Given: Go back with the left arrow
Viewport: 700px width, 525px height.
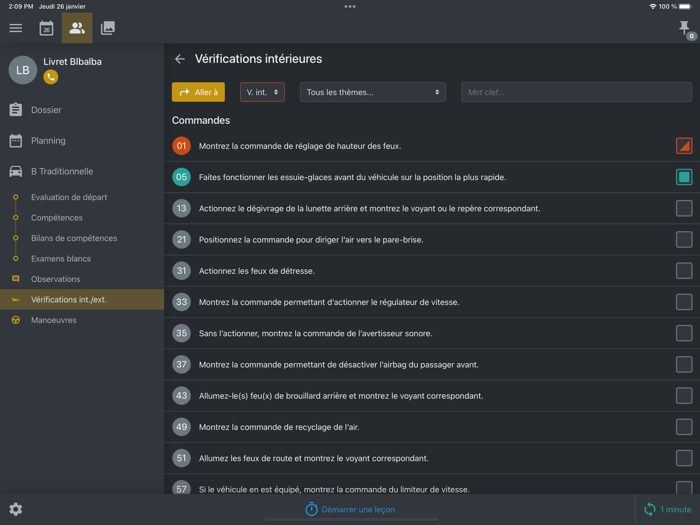Looking at the screenshot, I should (x=180, y=59).
